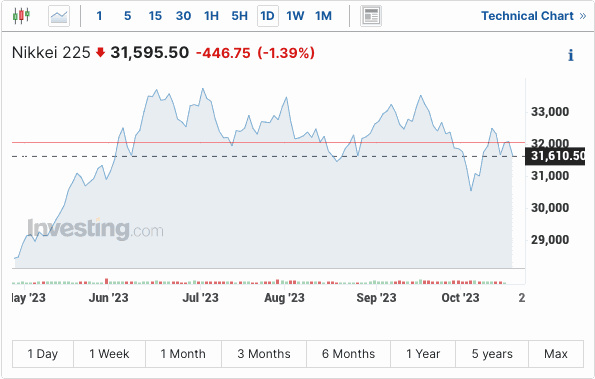The image size is (595, 379).
Task: Click the 31,595.50 price value
Action: point(150,53)
